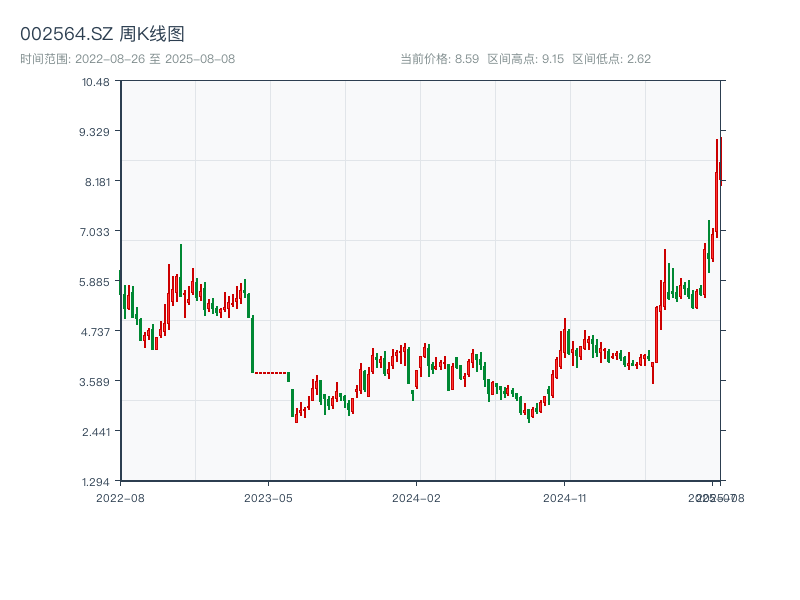
Task: Click y-axis value 4.737
Action: (95, 332)
